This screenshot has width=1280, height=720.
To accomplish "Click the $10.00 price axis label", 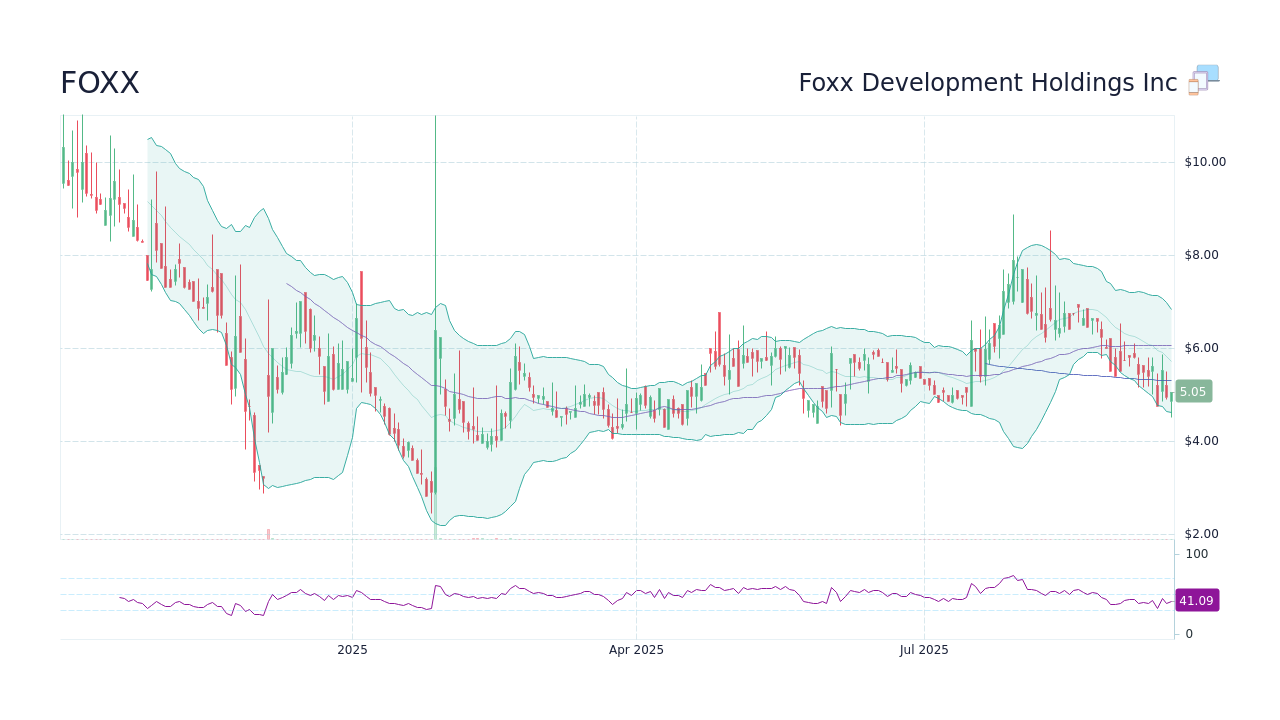I will 1205,162.
